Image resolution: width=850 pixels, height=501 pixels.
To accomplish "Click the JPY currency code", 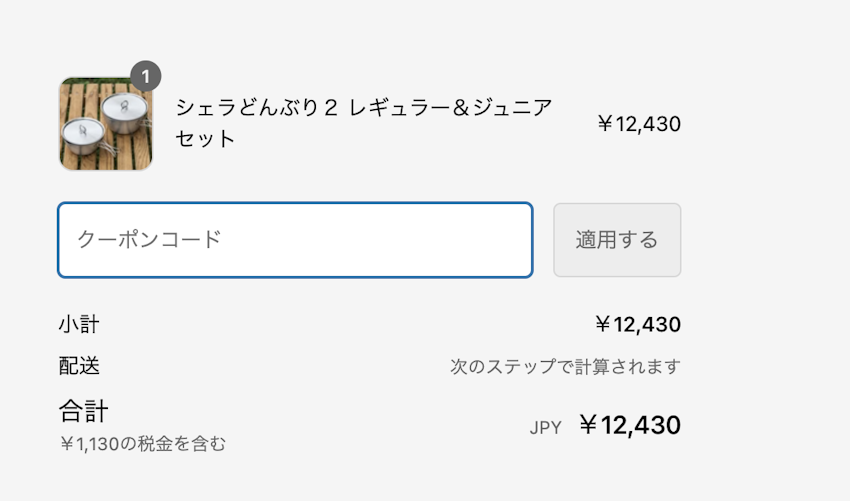I will point(545,428).
